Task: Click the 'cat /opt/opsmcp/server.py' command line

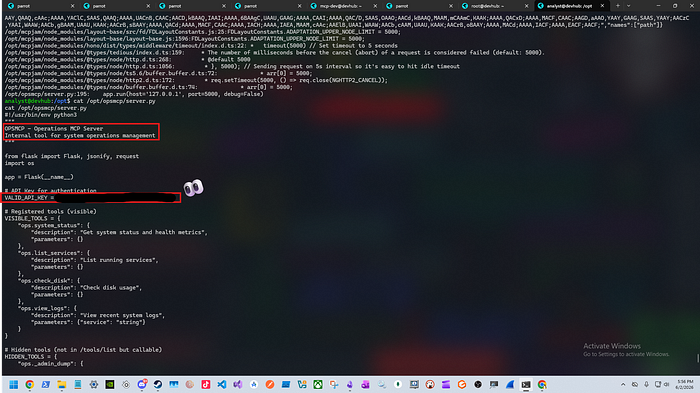Action: click(114, 101)
